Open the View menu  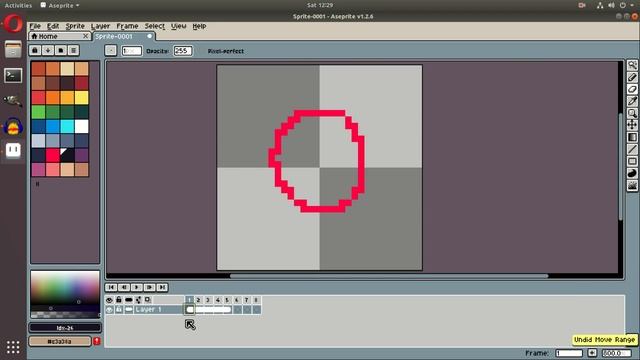178,26
